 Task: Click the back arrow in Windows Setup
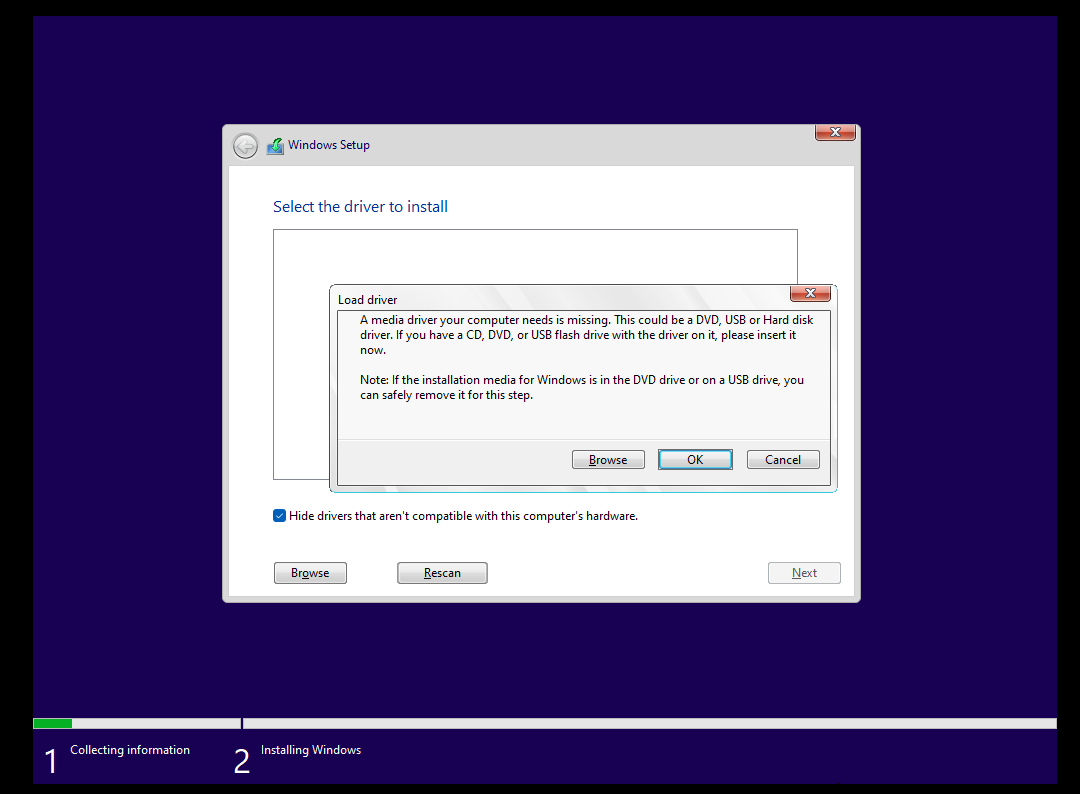click(245, 146)
